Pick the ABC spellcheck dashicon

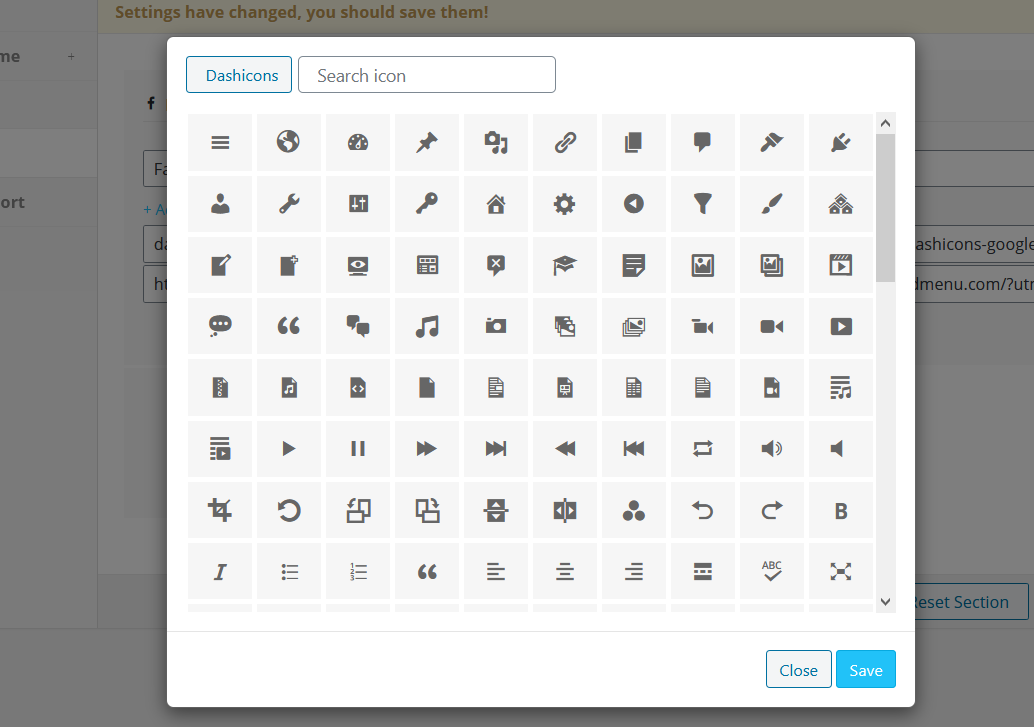click(772, 571)
